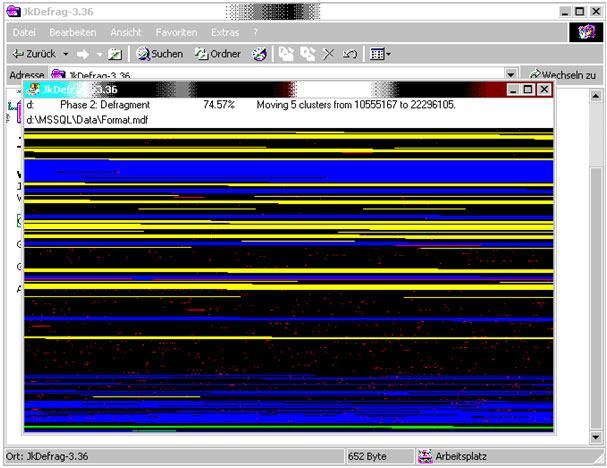Open the views dropdown button
Viewport: 607px width, 468px height.
click(380, 54)
